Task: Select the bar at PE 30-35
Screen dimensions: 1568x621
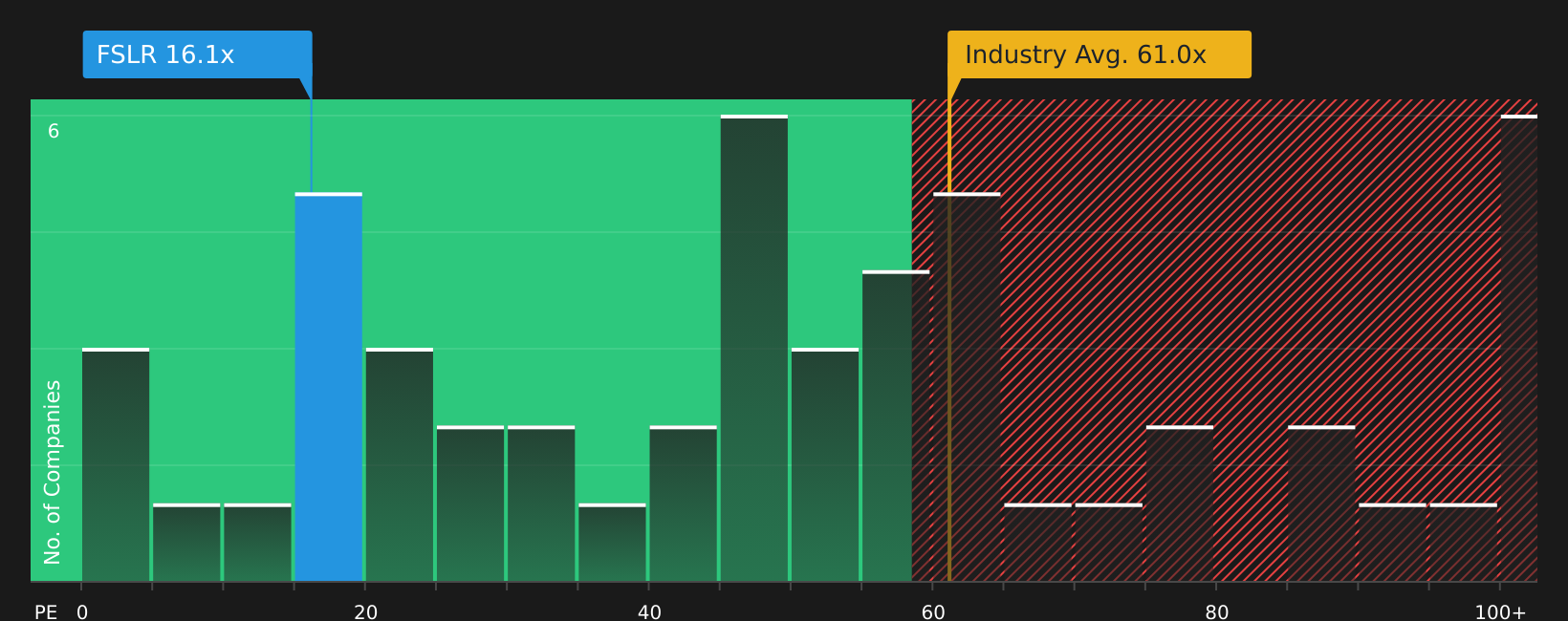Action: point(541,503)
